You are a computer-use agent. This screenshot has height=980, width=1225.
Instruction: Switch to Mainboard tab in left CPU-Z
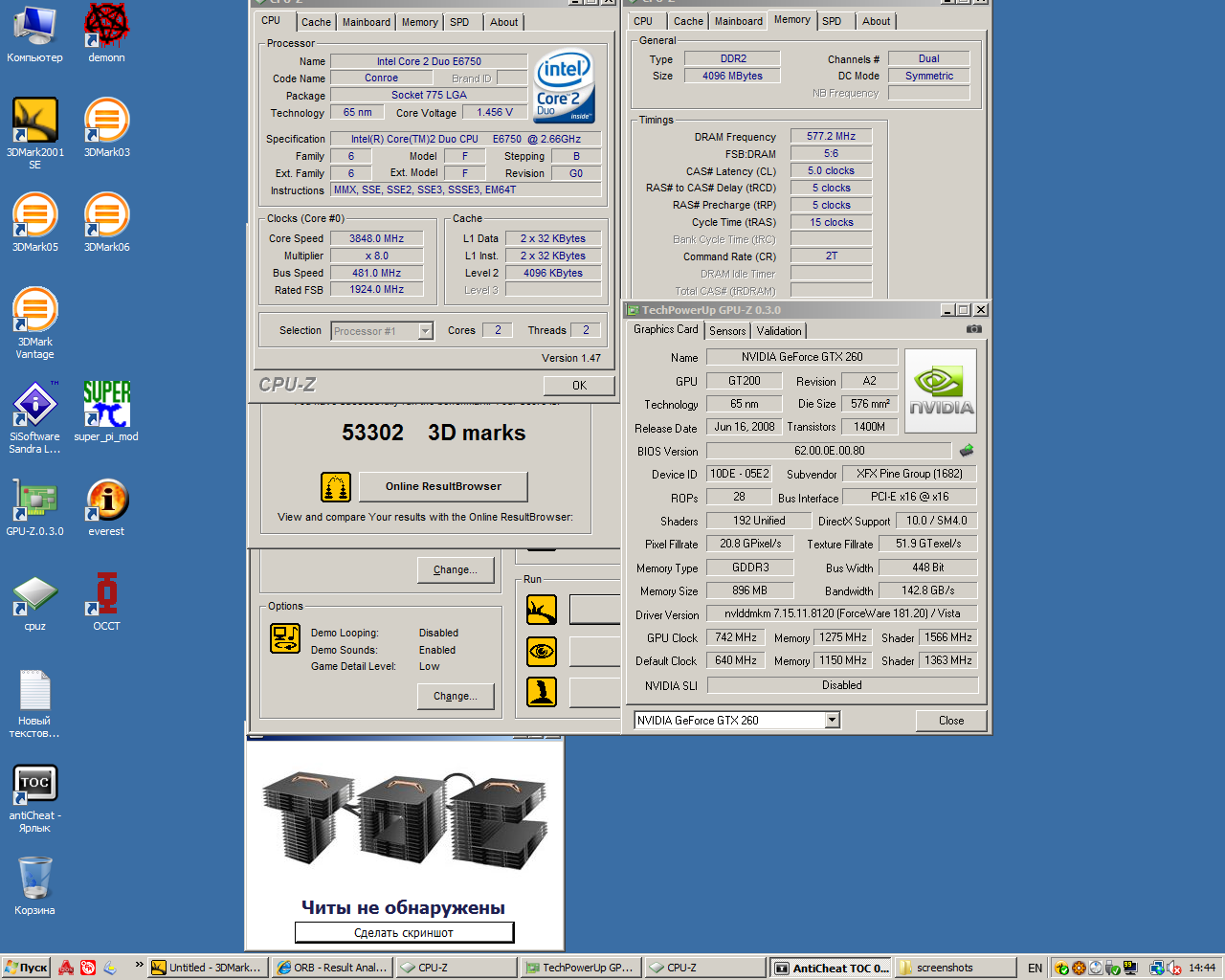(x=367, y=22)
